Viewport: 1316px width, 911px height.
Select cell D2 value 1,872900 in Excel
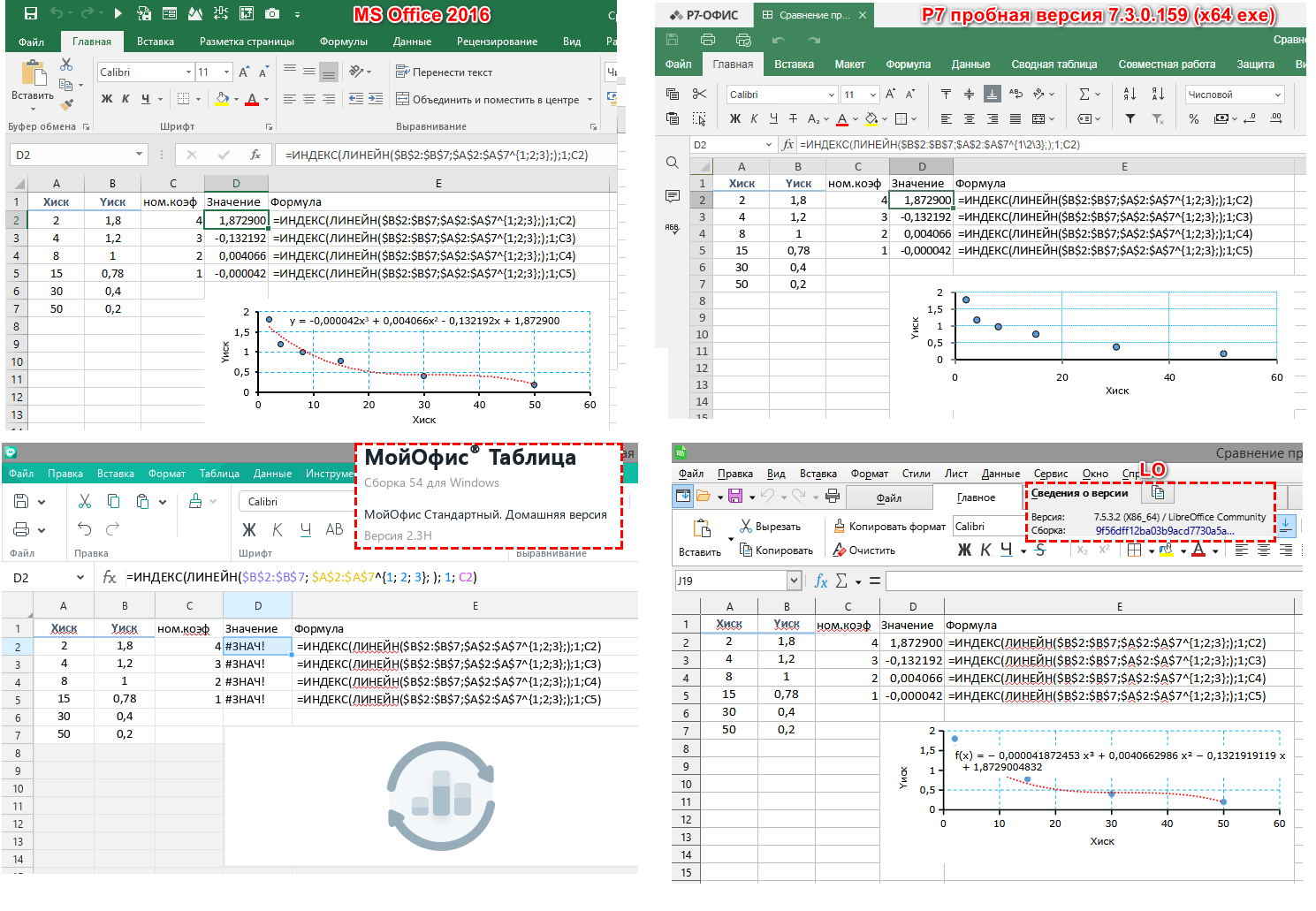pyautogui.click(x=236, y=220)
